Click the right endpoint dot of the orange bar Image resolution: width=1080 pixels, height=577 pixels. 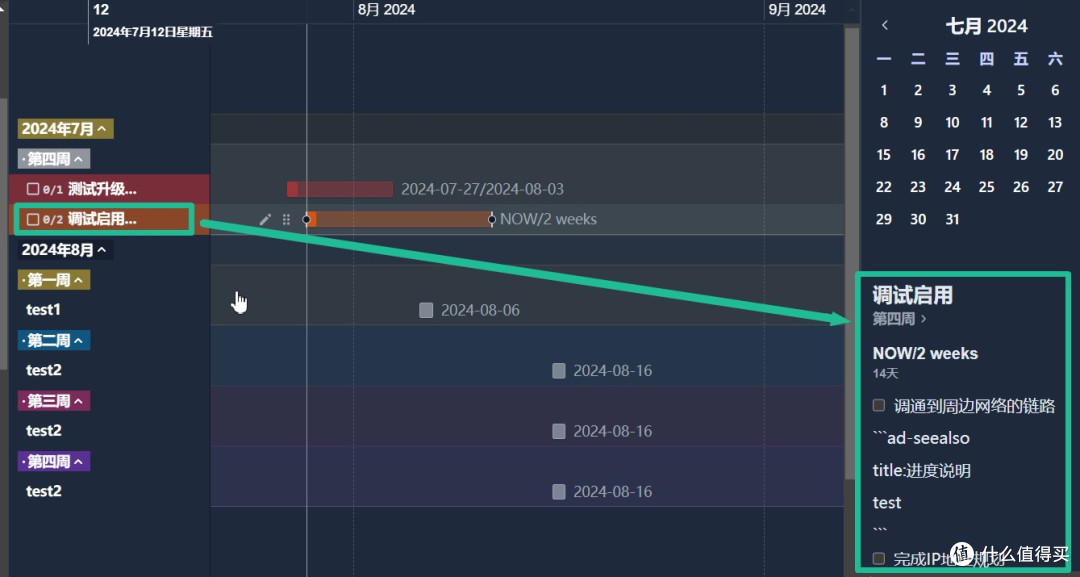(491, 219)
